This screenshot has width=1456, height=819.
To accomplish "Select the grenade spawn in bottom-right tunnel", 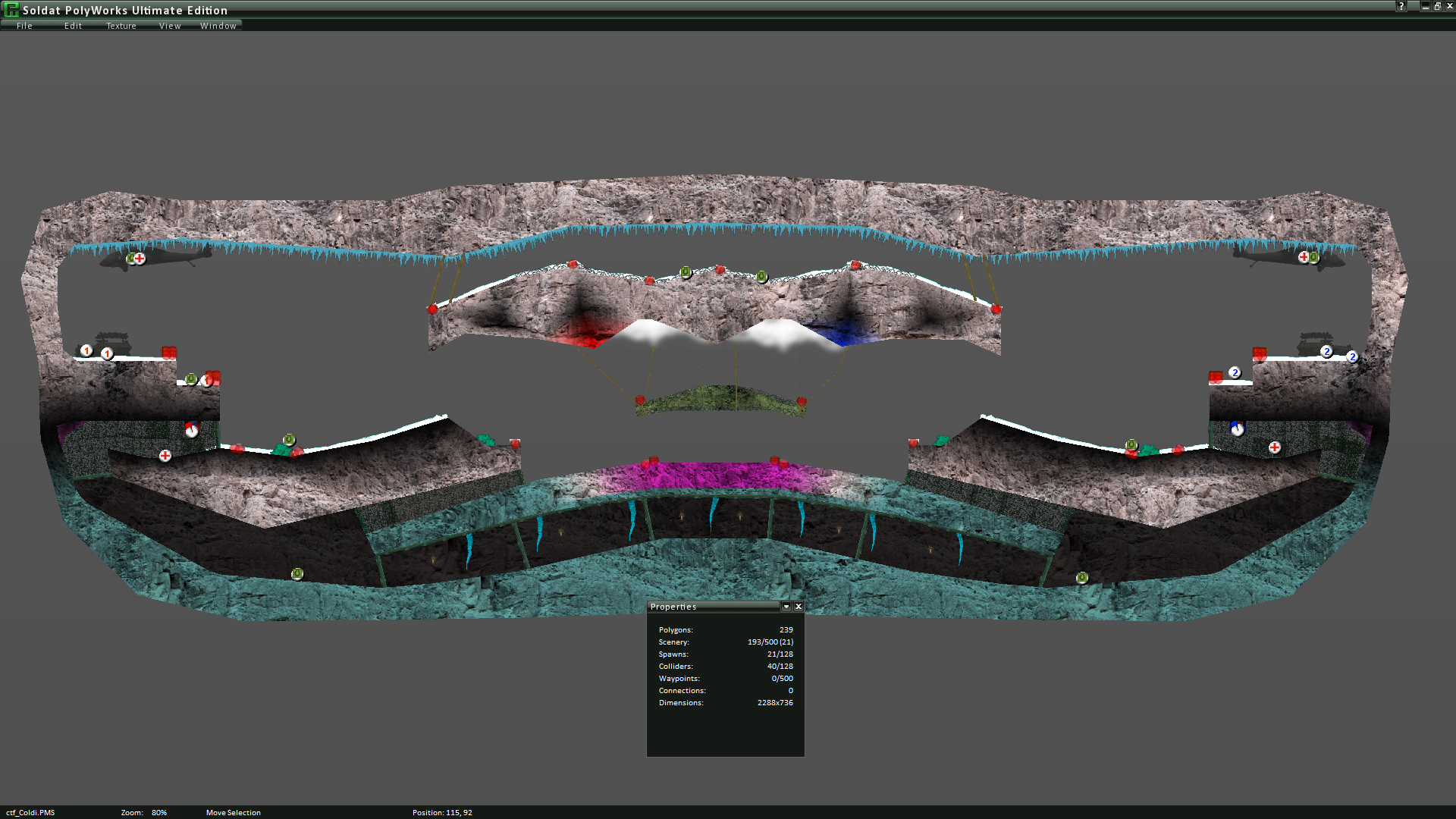I will 1082,578.
